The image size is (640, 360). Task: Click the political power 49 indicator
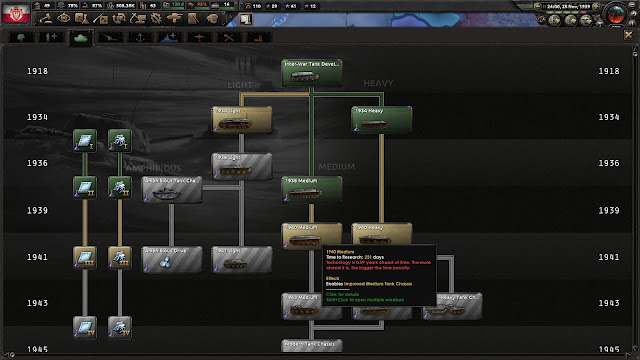point(43,6)
